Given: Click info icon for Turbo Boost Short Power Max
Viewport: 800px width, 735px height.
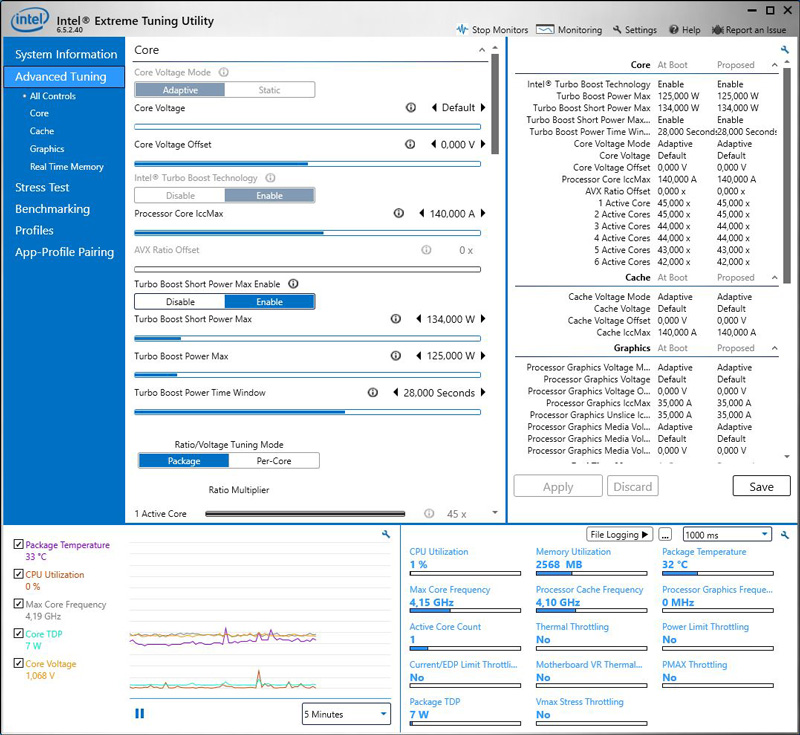Looking at the screenshot, I should [395, 319].
